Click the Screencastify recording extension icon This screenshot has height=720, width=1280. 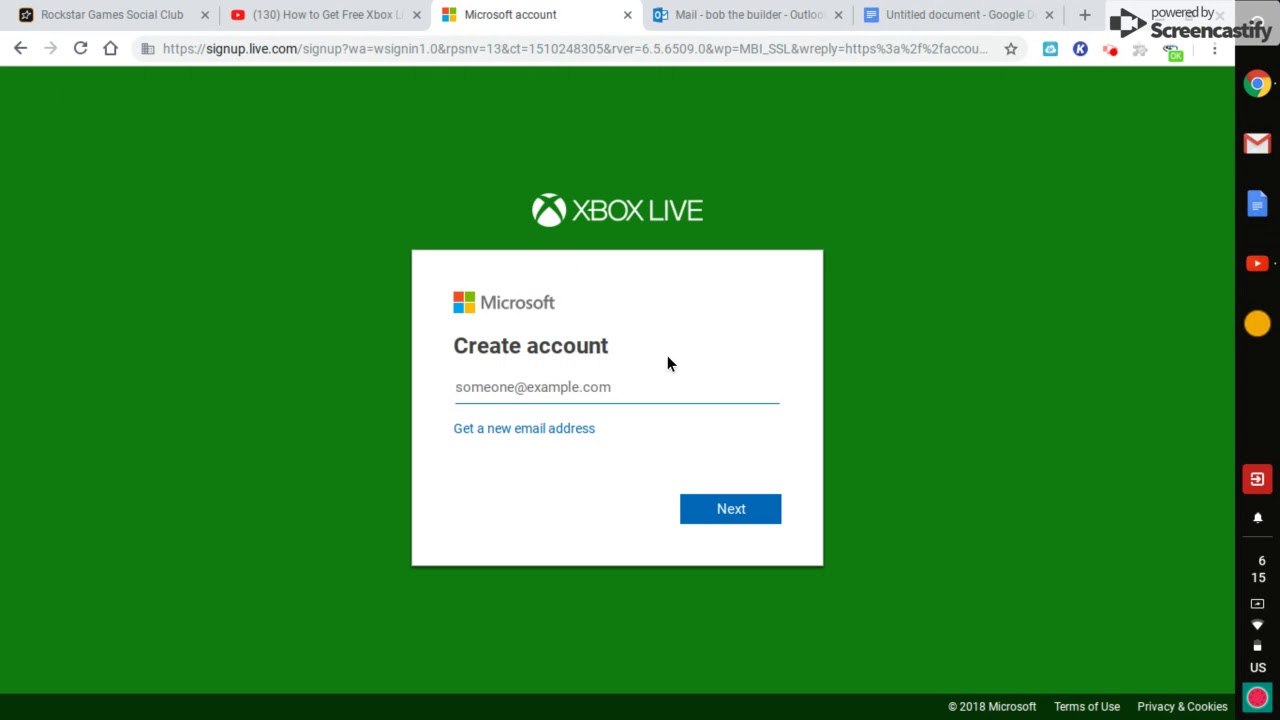pyautogui.click(x=1110, y=49)
